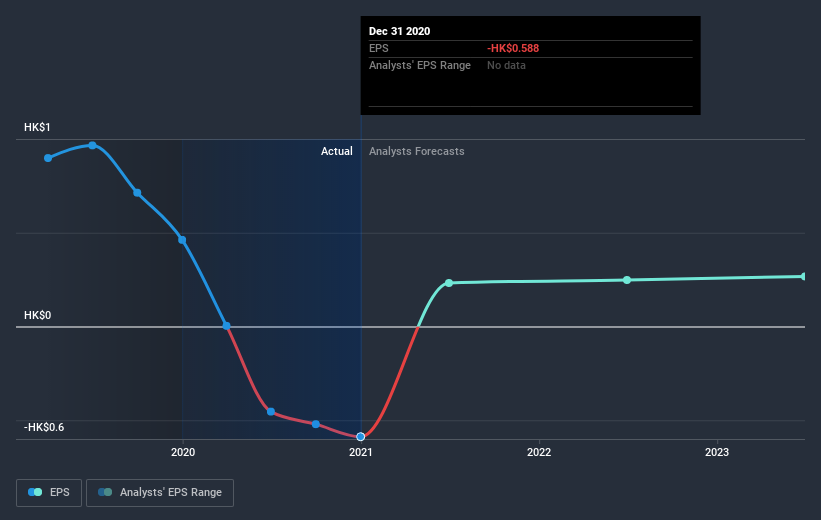821x520 pixels.
Task: Click the 2023 x-axis label
Action: 716,452
